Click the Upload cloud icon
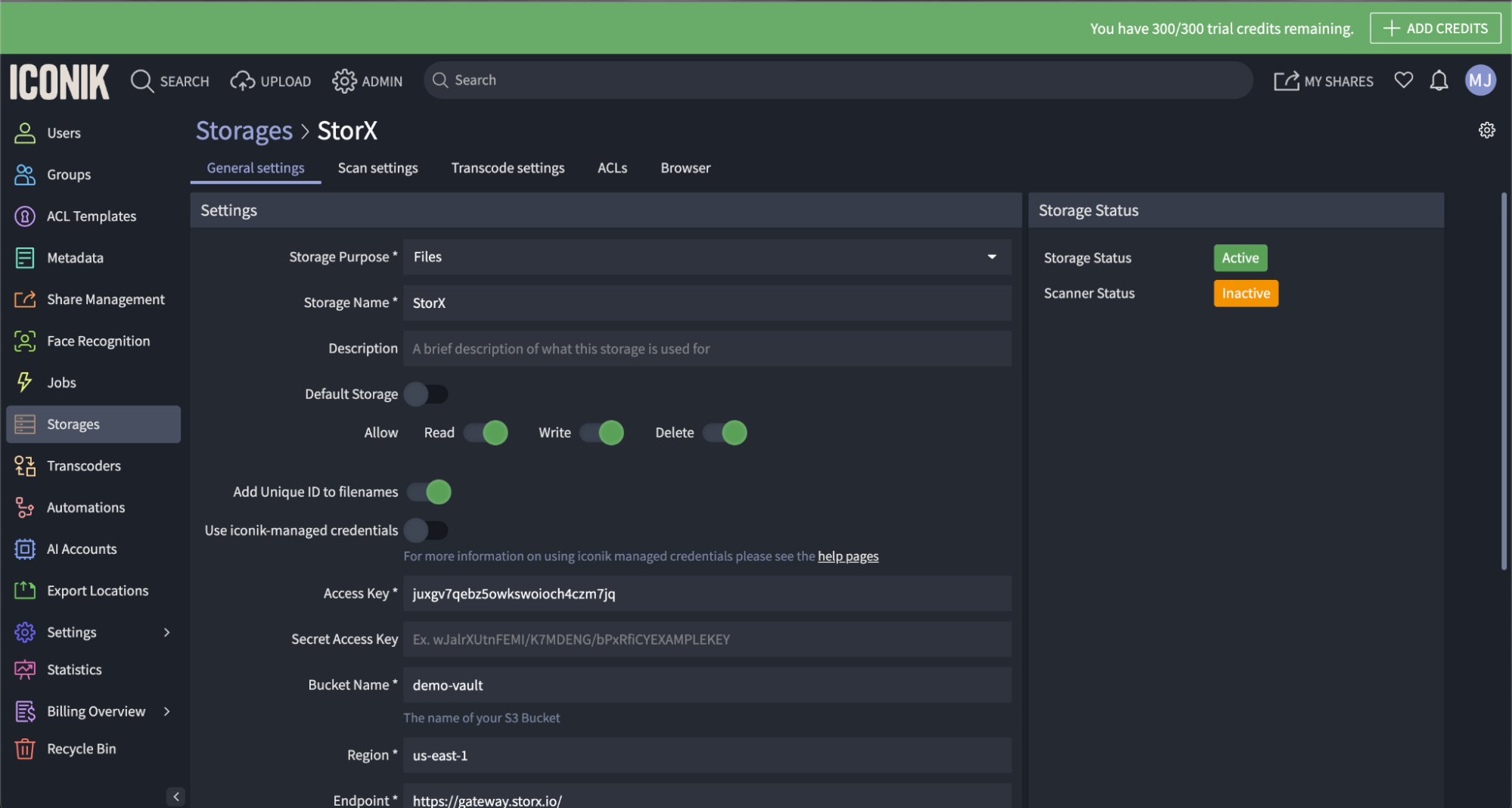 242,81
